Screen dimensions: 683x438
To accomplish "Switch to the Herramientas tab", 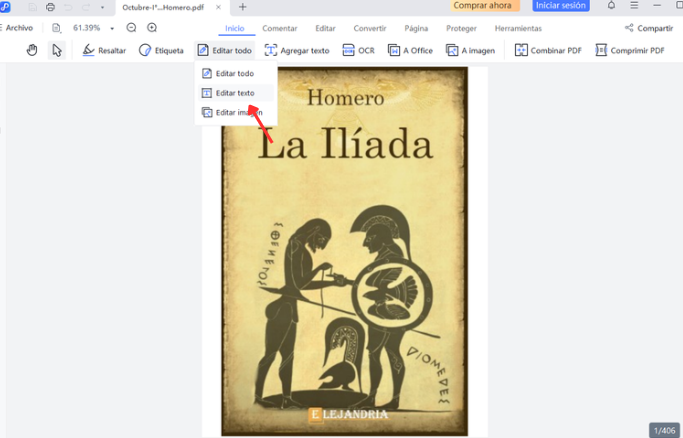I will 518,28.
